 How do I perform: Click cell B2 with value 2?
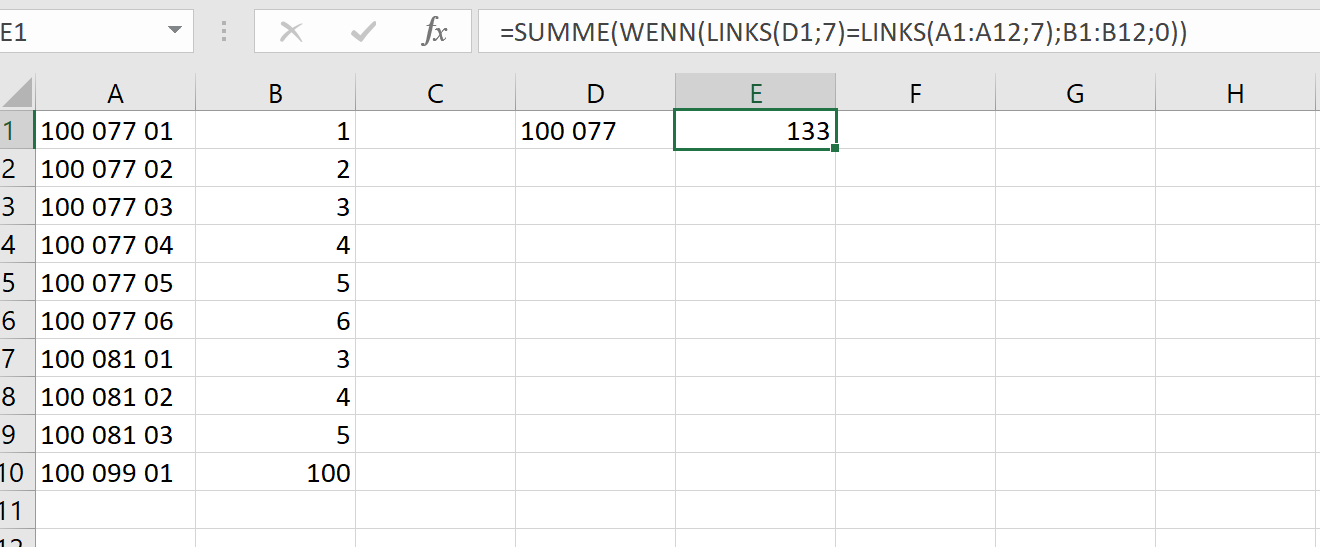point(276,169)
